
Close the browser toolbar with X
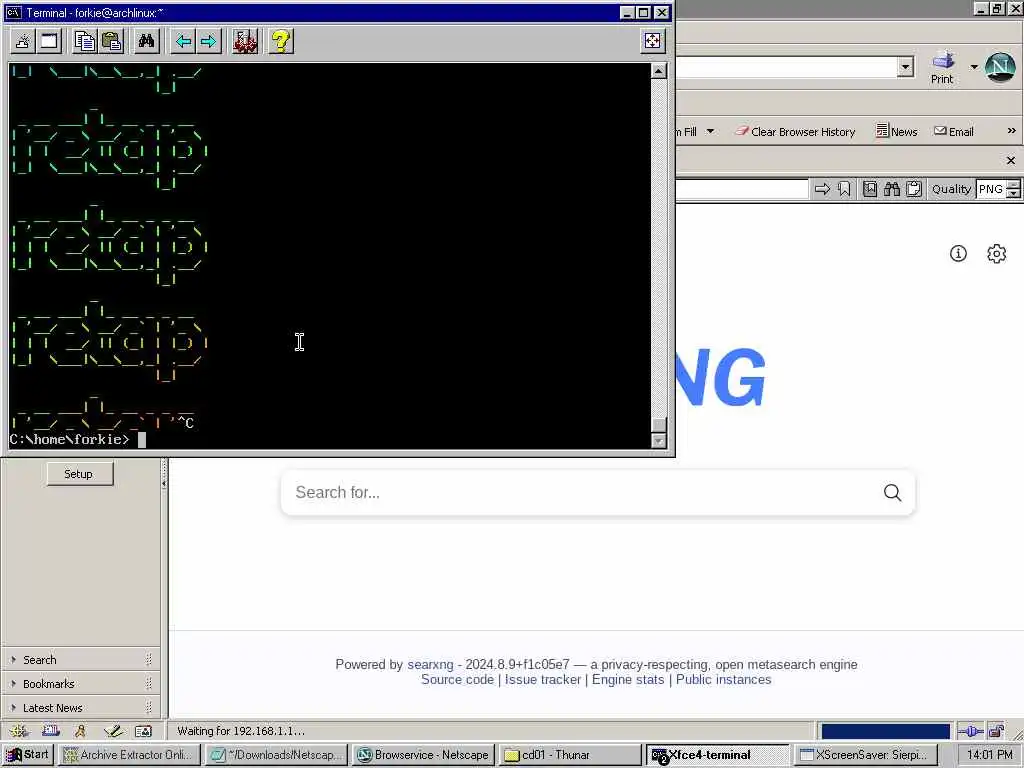tap(1011, 160)
